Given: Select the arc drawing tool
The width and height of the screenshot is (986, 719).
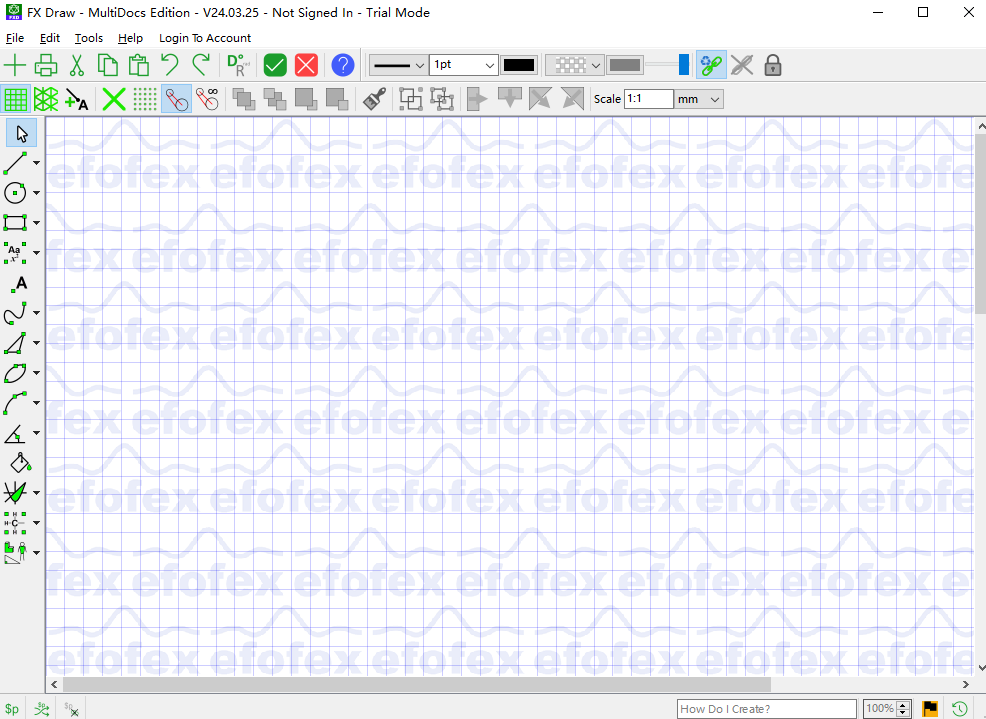Looking at the screenshot, I should point(15,403).
